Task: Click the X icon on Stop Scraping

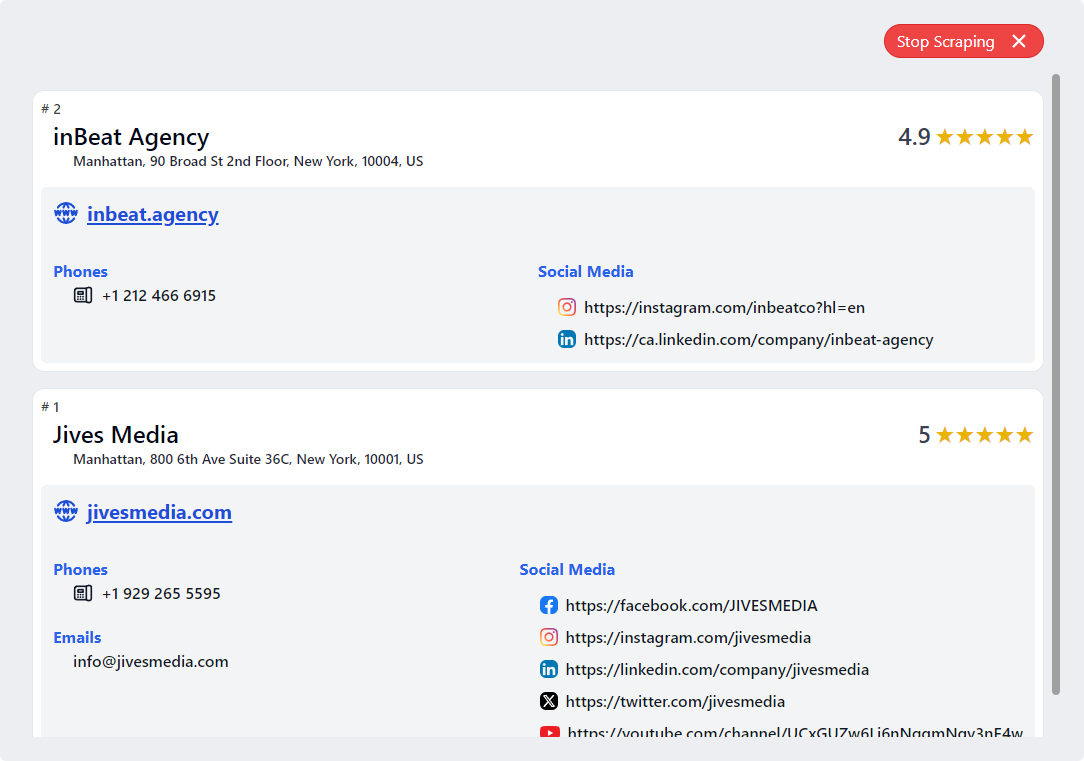Action: tap(1019, 41)
